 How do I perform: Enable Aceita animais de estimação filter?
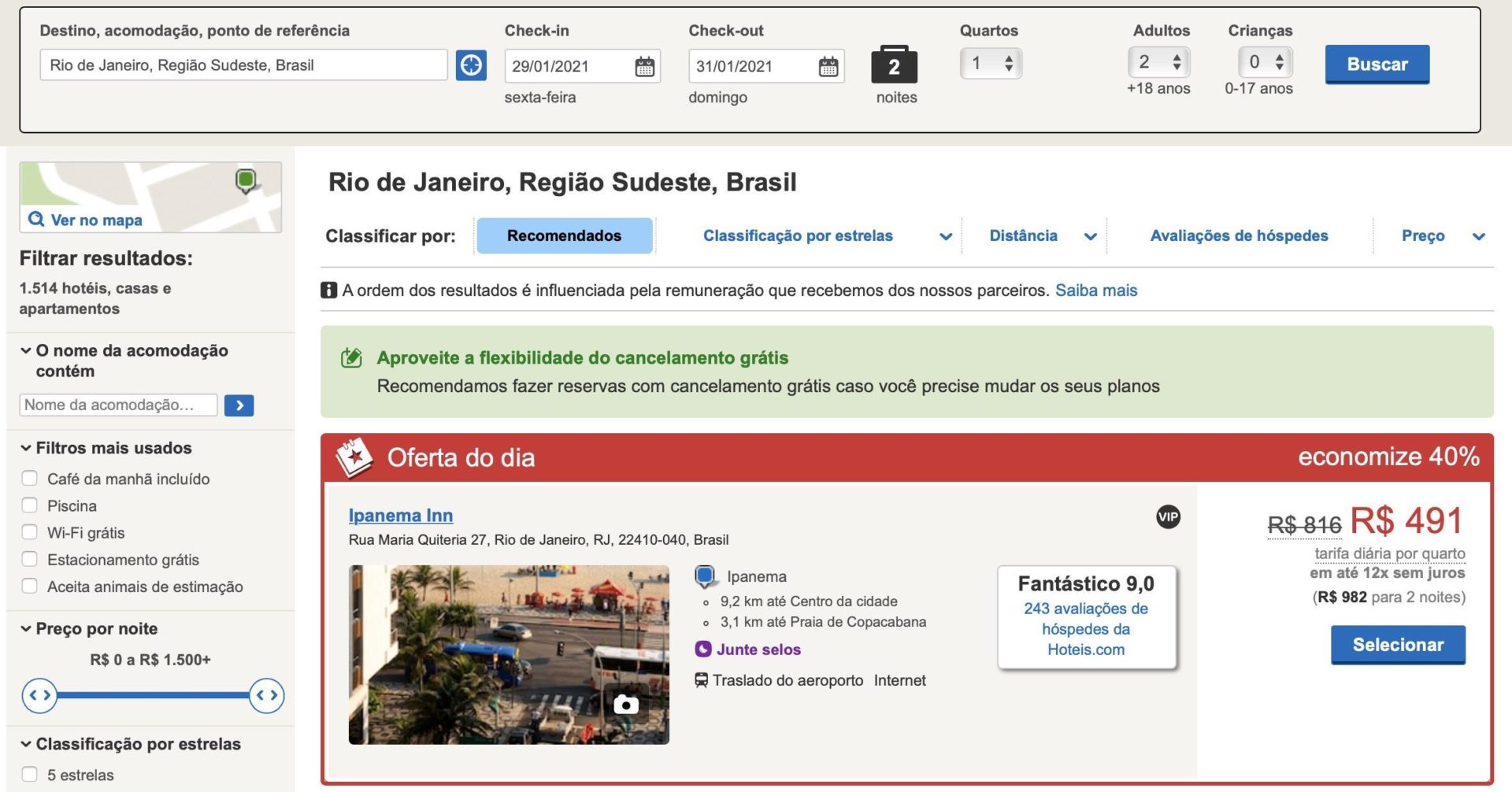[x=29, y=586]
